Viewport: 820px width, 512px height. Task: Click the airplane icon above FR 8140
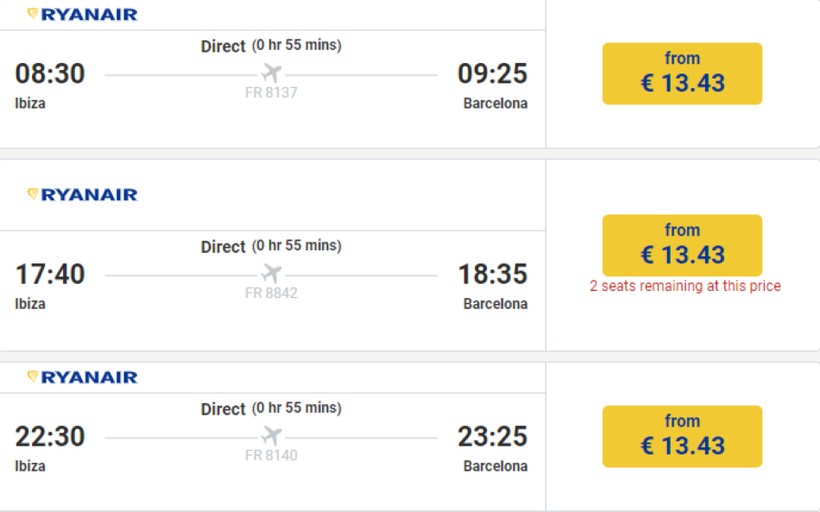[271, 436]
